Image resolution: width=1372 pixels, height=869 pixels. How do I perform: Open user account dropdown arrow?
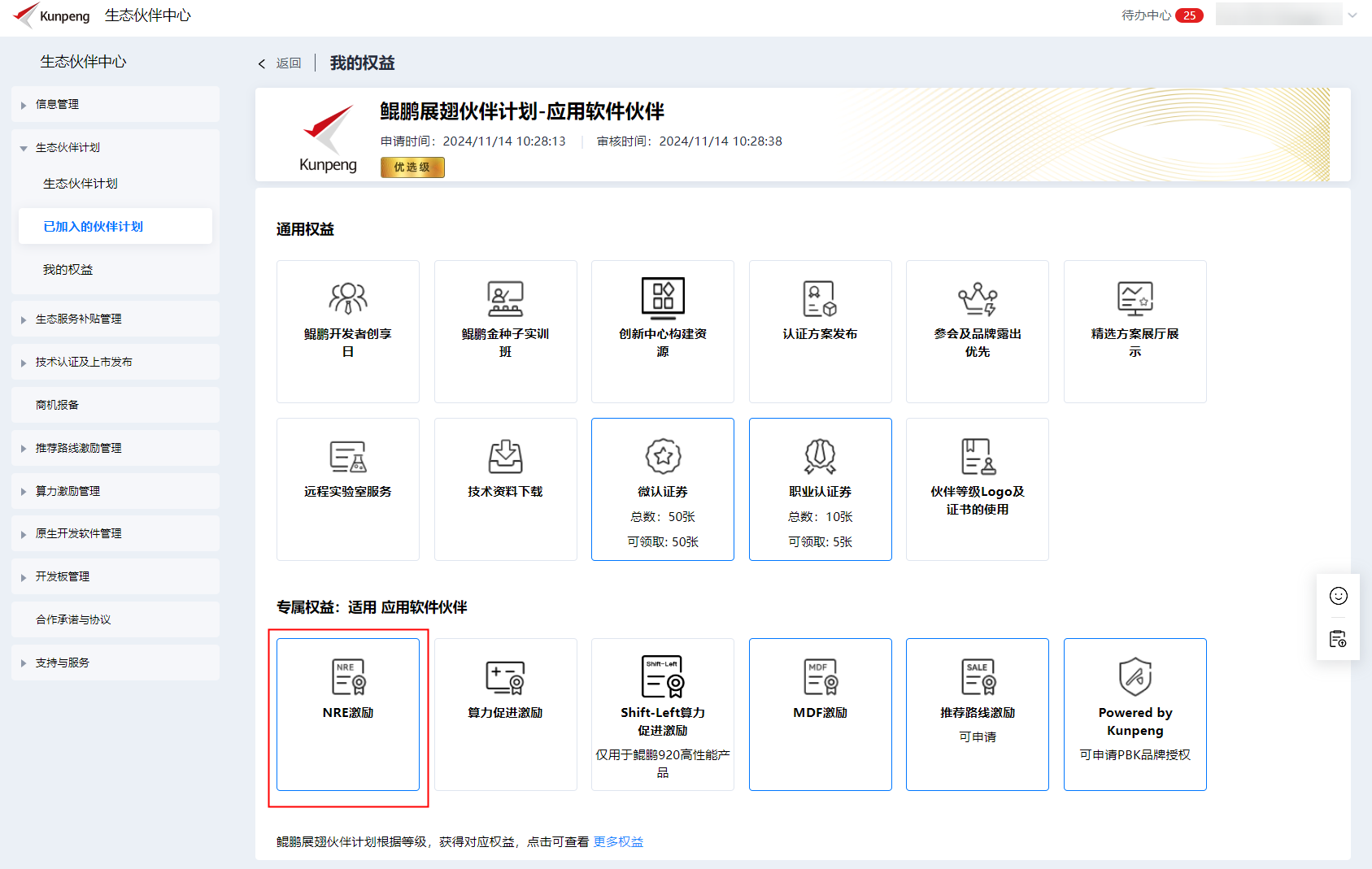1352,15
